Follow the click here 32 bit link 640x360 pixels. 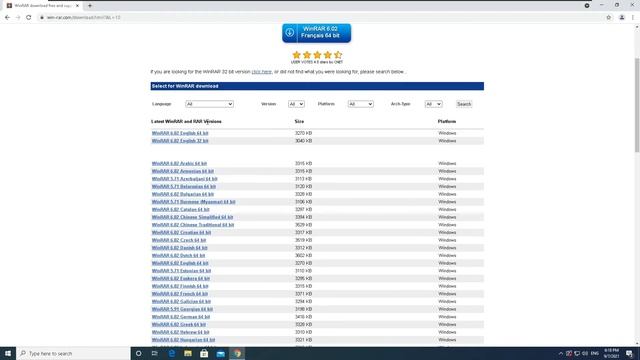tap(261, 72)
